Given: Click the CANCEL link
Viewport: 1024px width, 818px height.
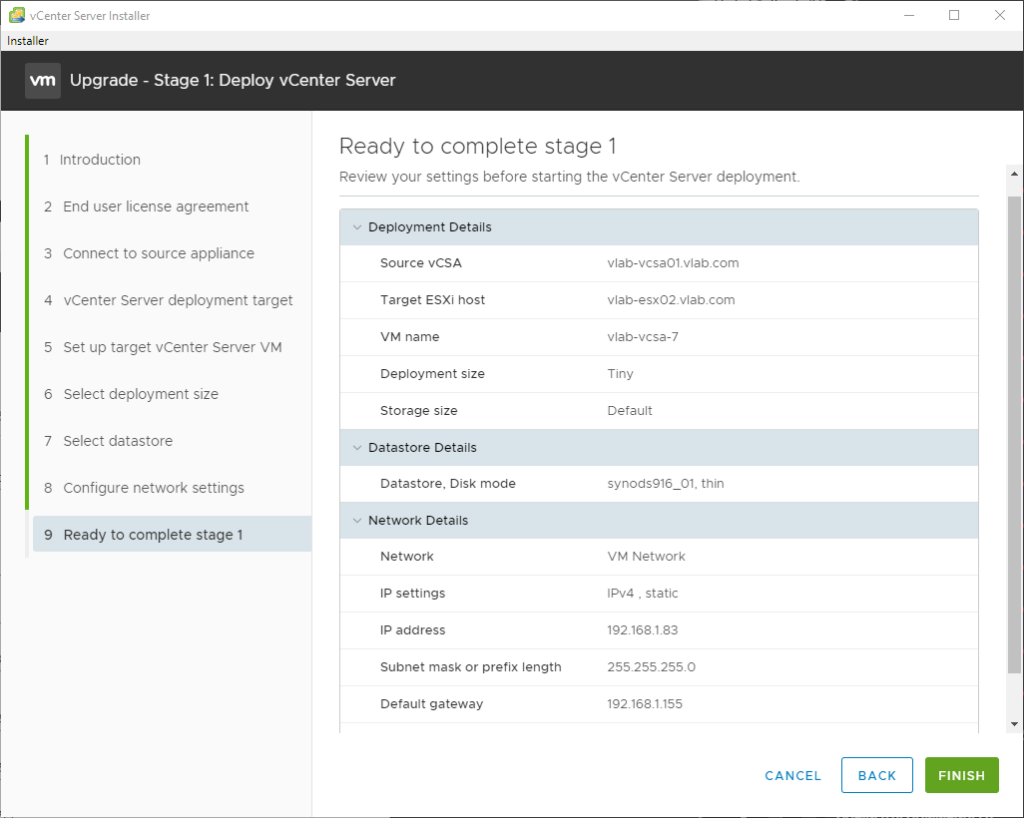Looking at the screenshot, I should [793, 776].
